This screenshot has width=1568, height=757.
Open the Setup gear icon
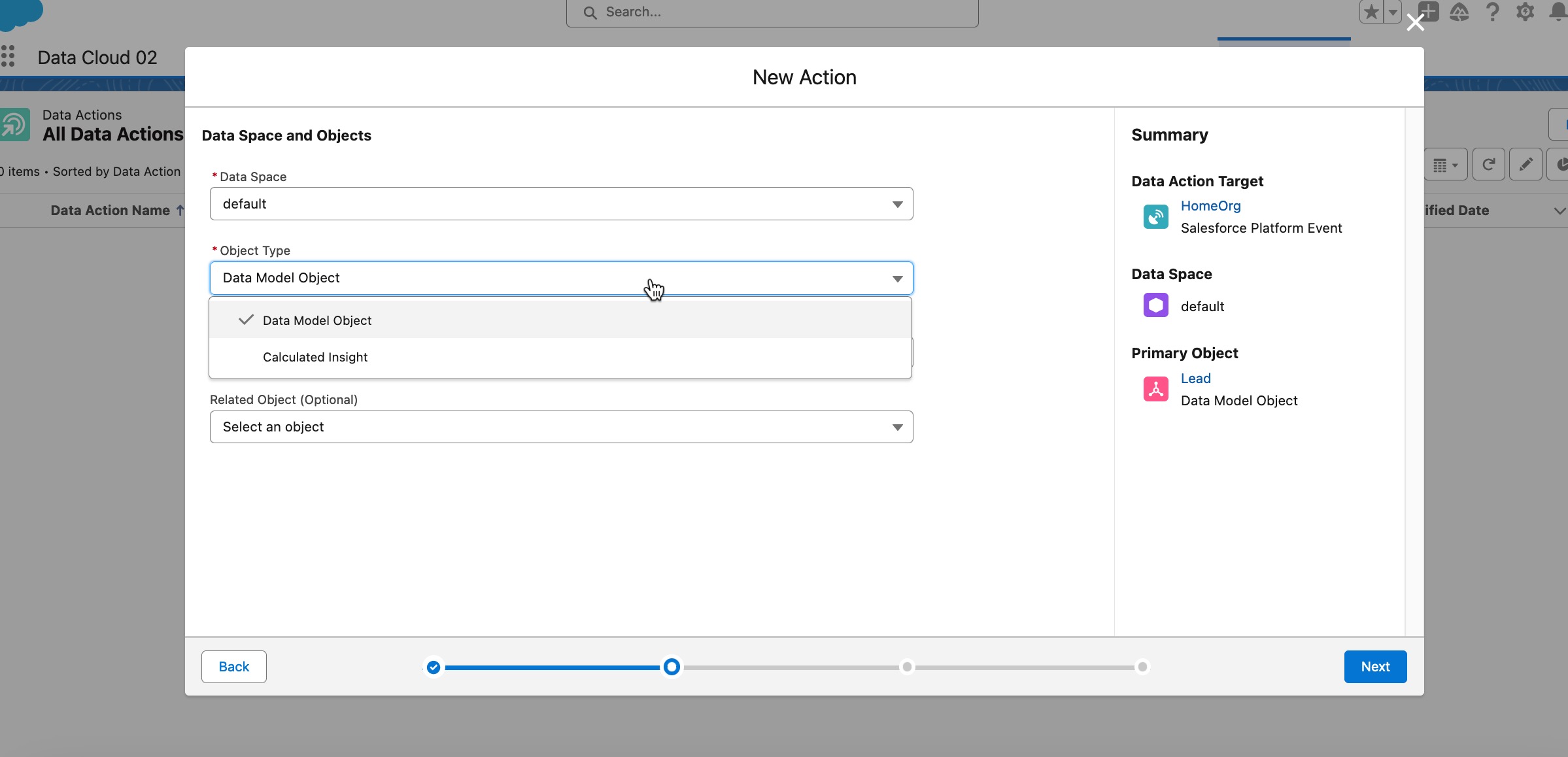[1525, 12]
